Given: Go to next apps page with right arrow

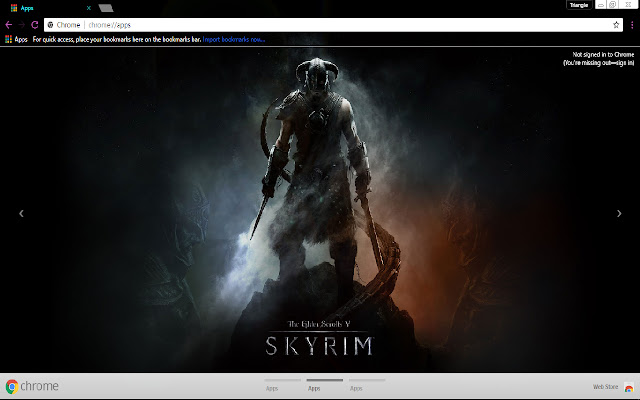Looking at the screenshot, I should (618, 213).
